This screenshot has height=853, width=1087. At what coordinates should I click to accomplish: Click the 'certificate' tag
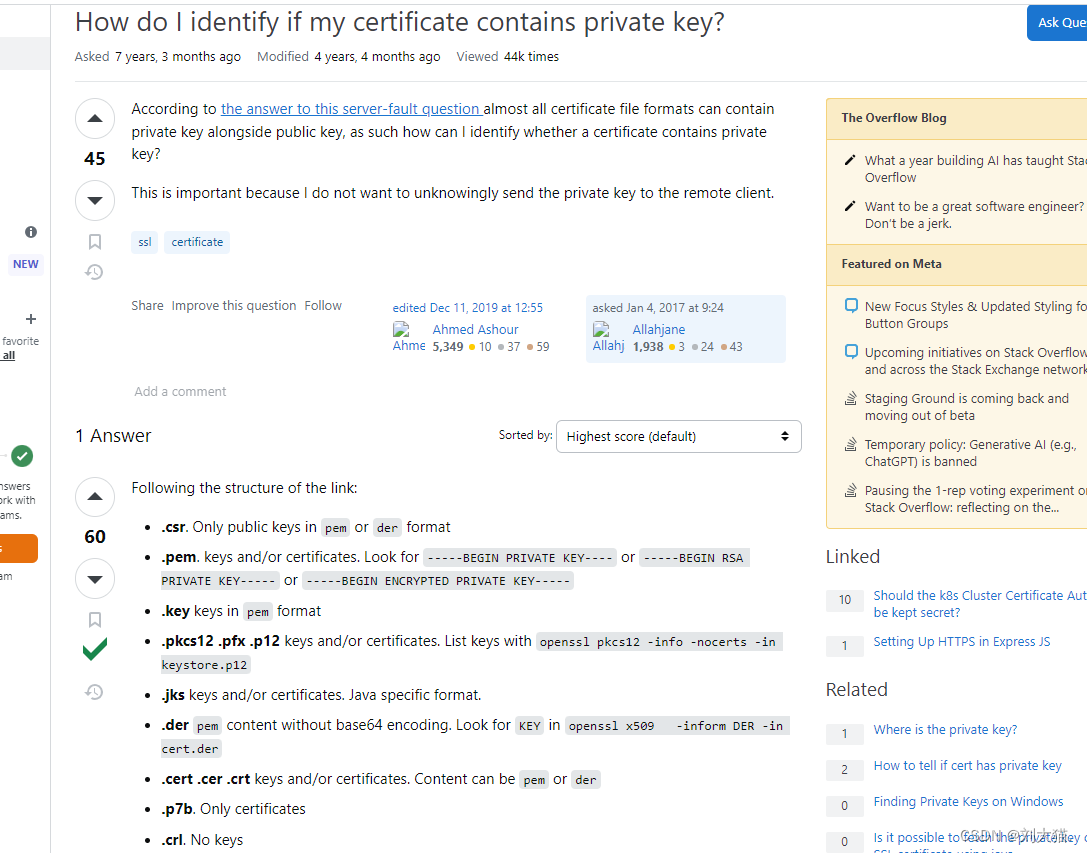pyautogui.click(x=197, y=242)
